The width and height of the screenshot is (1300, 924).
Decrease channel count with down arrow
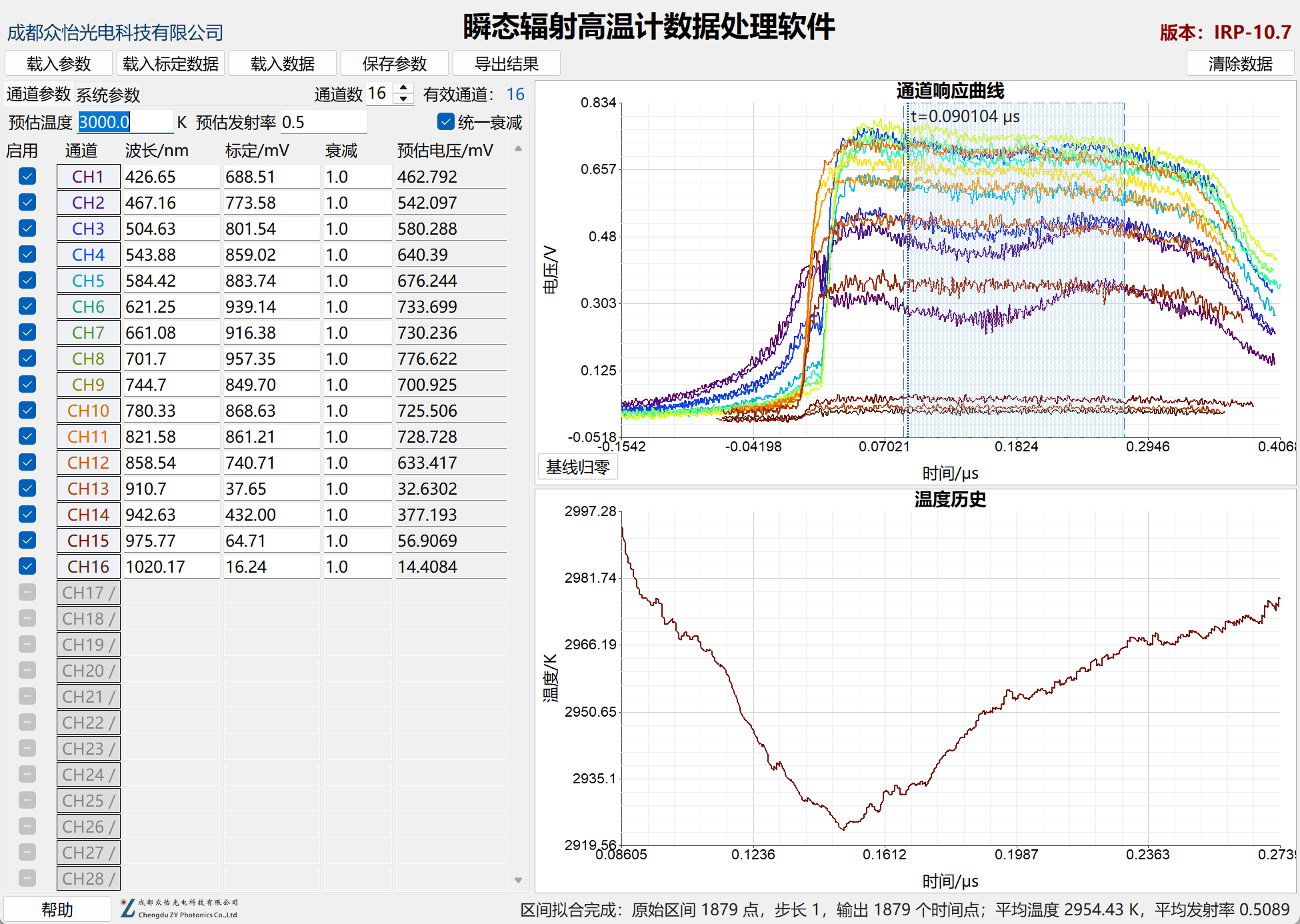click(403, 99)
